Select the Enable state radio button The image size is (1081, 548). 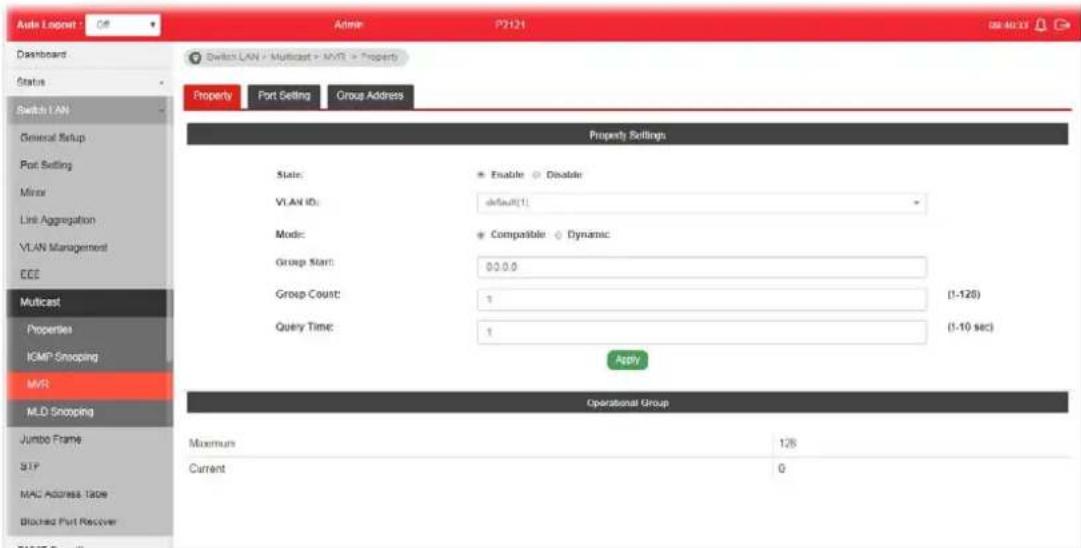pos(479,175)
